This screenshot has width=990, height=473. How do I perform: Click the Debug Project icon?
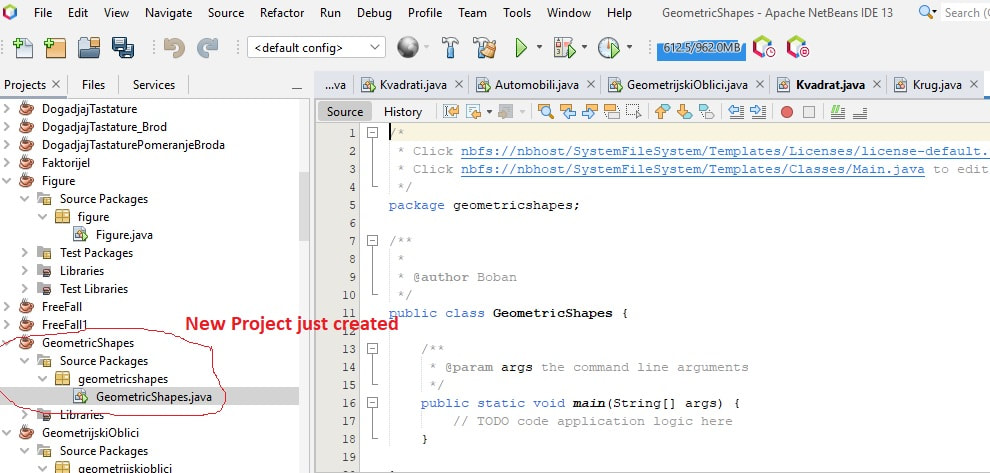click(564, 47)
